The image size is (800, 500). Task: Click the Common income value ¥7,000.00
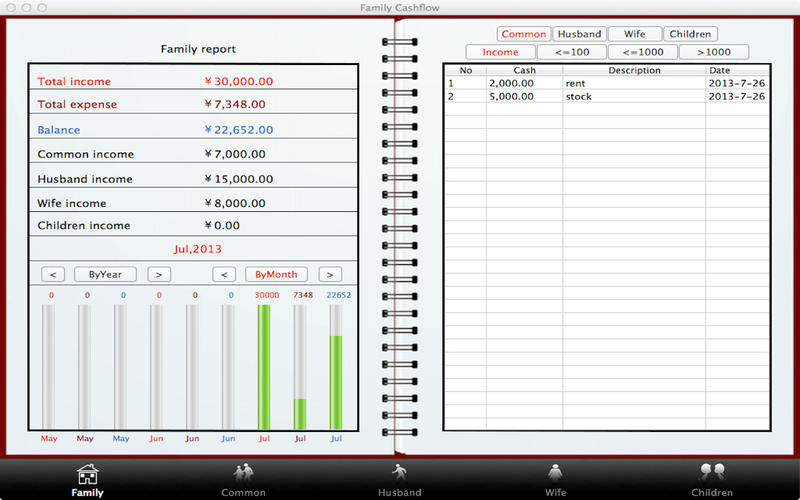tap(235, 154)
